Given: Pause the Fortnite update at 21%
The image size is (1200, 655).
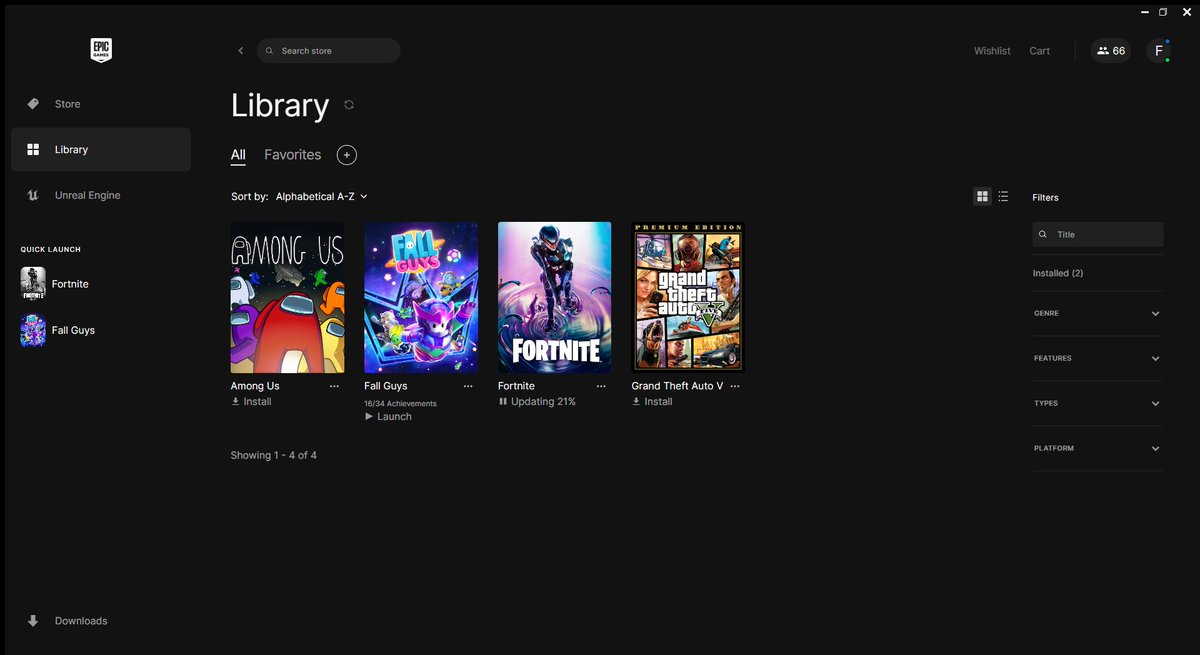Looking at the screenshot, I should (x=537, y=402).
